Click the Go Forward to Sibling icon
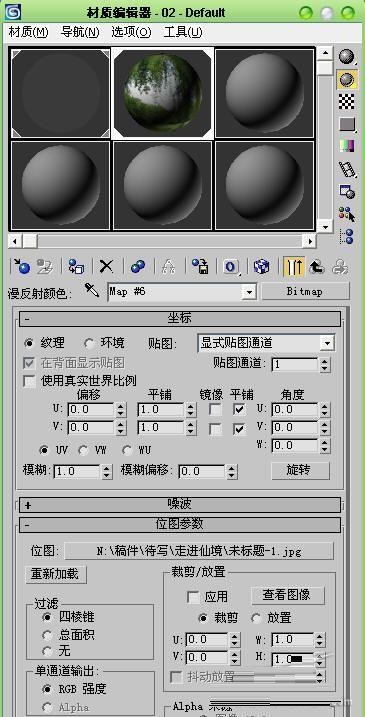 point(340,267)
